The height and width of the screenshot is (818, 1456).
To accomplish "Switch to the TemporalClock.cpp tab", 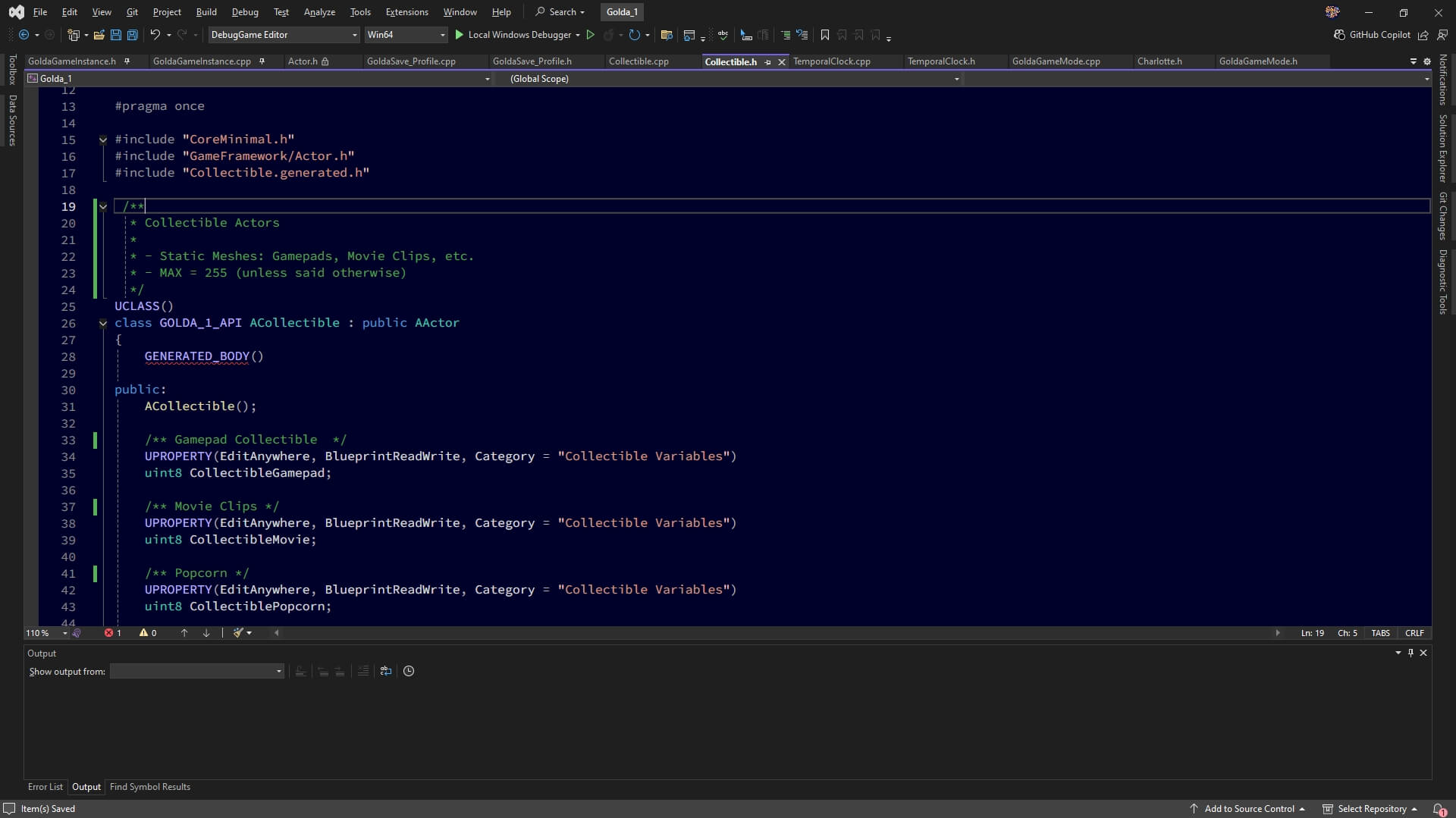I will [x=833, y=61].
